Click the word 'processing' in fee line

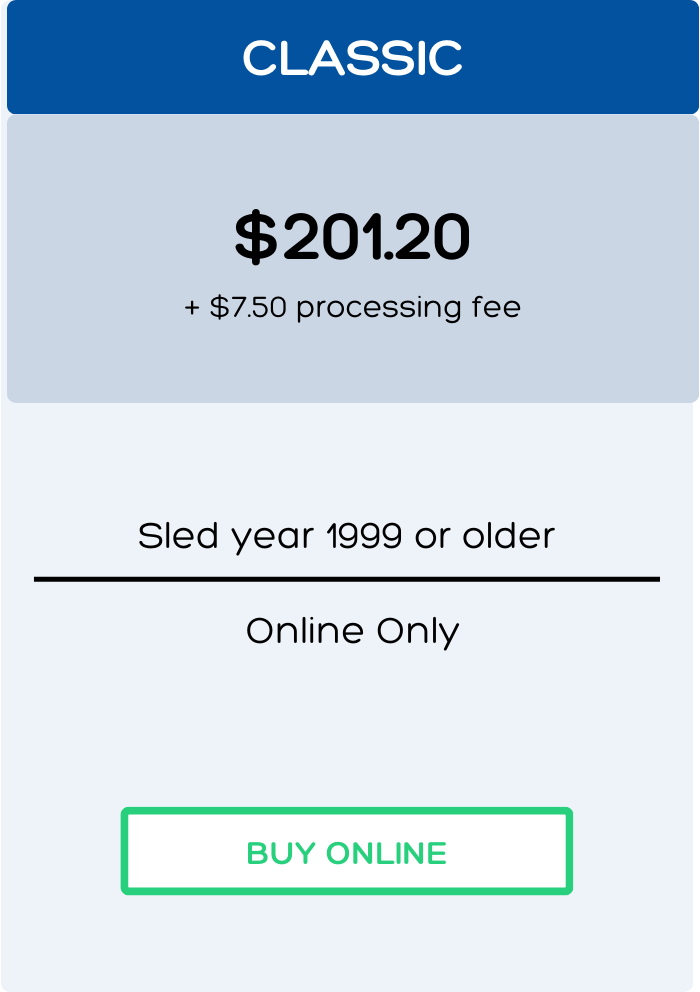380,309
